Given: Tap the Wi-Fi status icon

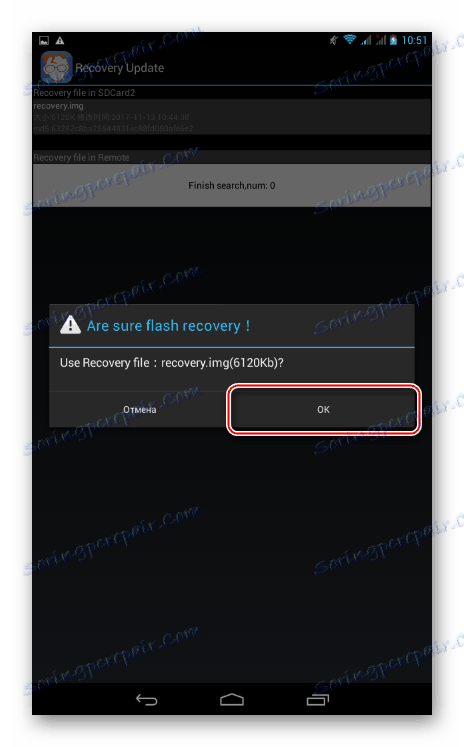Looking at the screenshot, I should point(350,40).
